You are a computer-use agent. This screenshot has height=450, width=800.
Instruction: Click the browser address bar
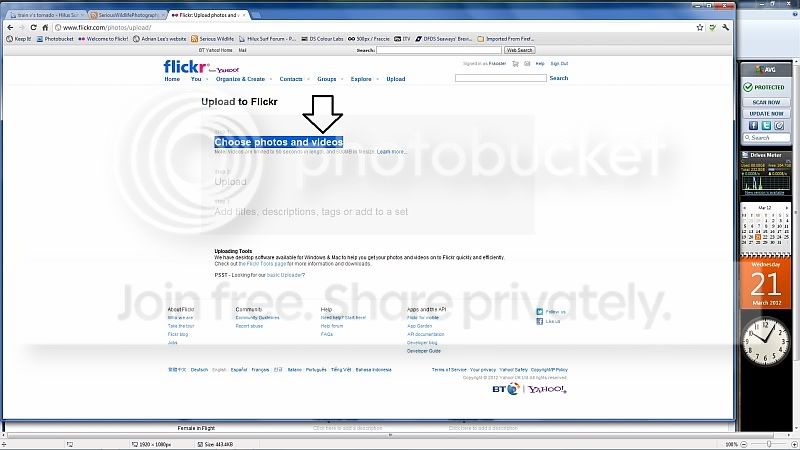coord(375,28)
